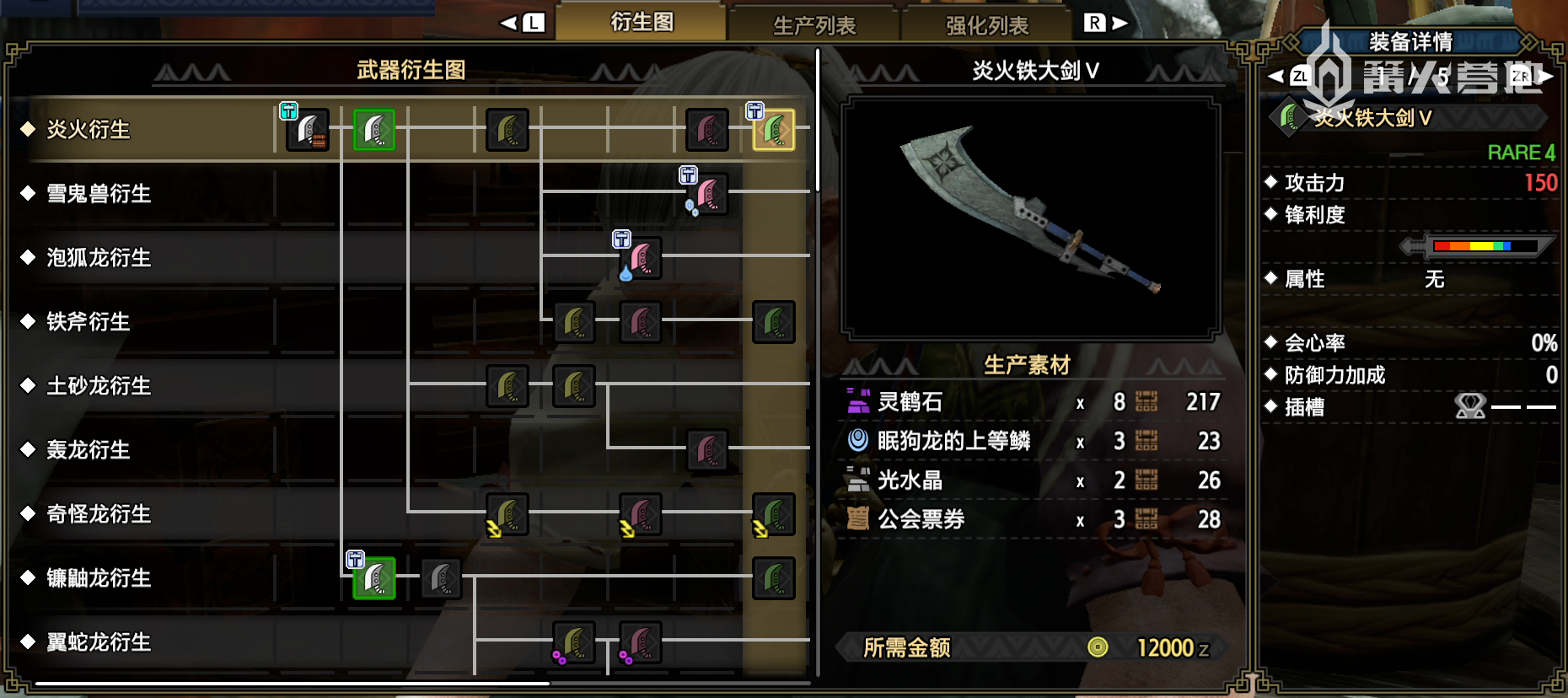Switch to the 生产列表 tab
The image size is (1568, 698).
click(814, 25)
